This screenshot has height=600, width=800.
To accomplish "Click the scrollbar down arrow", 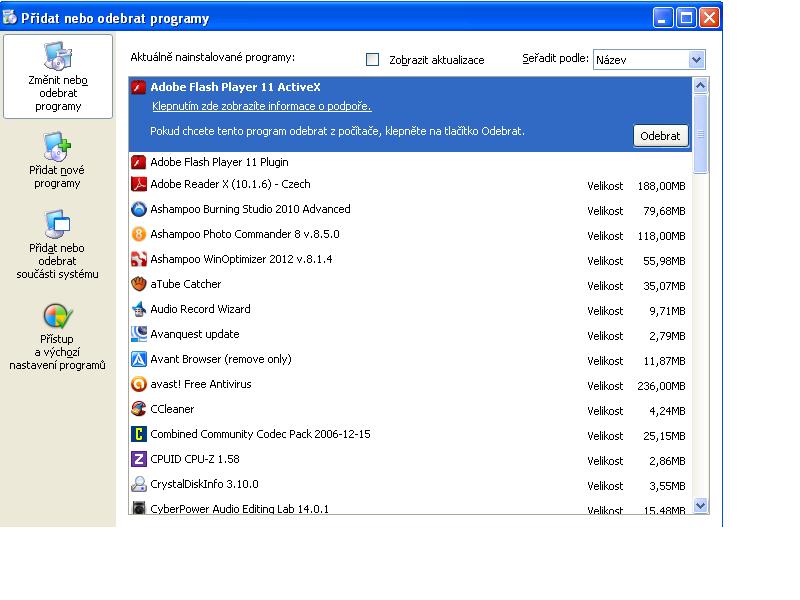I will pos(700,506).
